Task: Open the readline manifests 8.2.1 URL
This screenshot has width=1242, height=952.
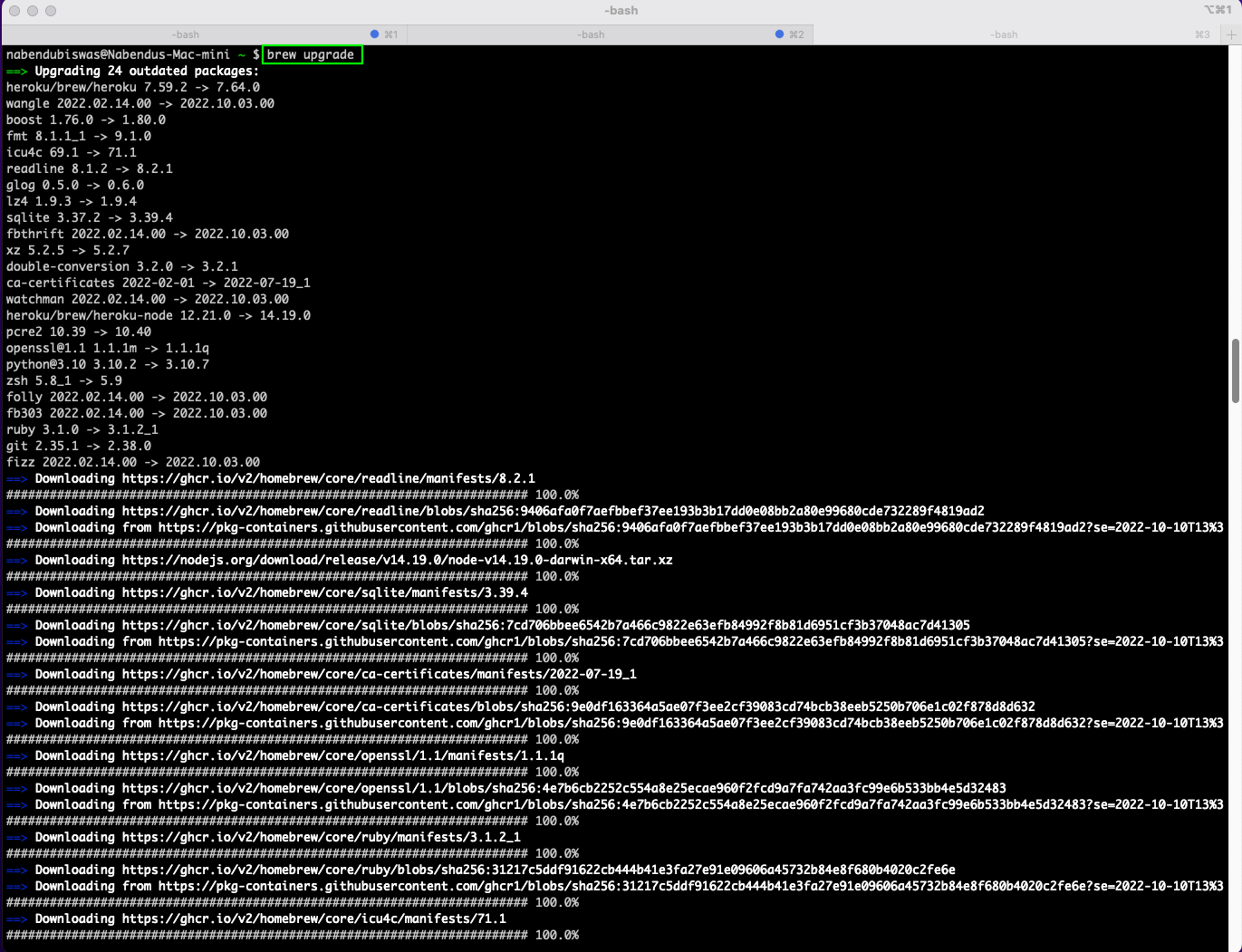Action: [x=328, y=478]
